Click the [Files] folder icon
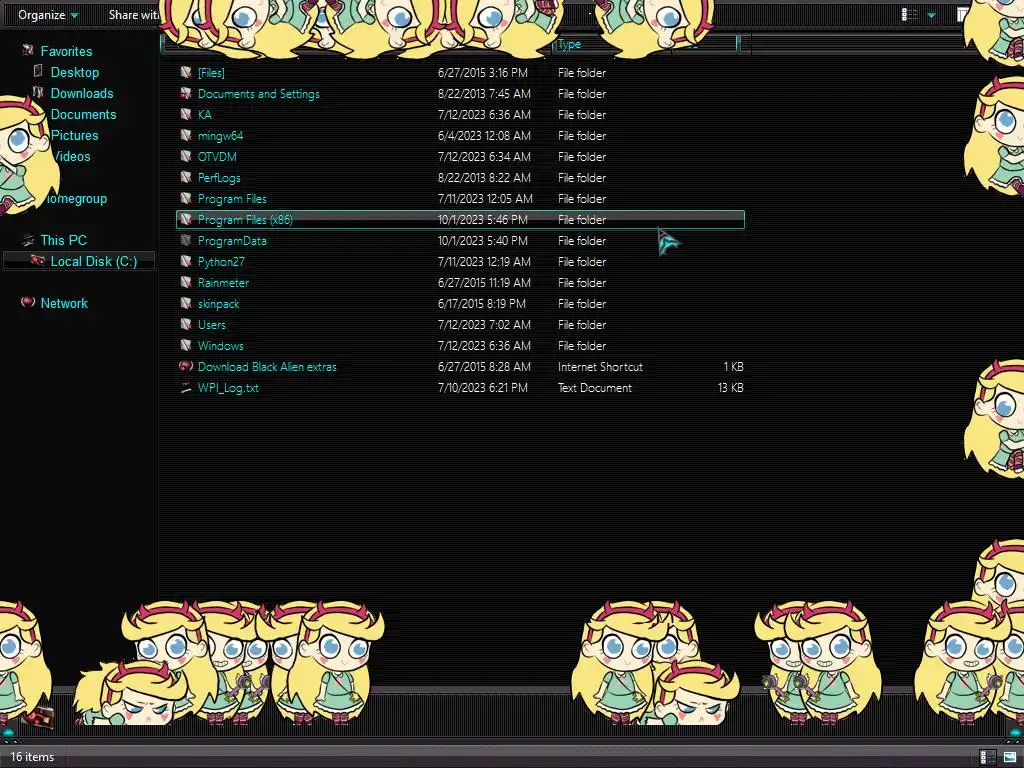The image size is (1024, 768). (x=186, y=72)
